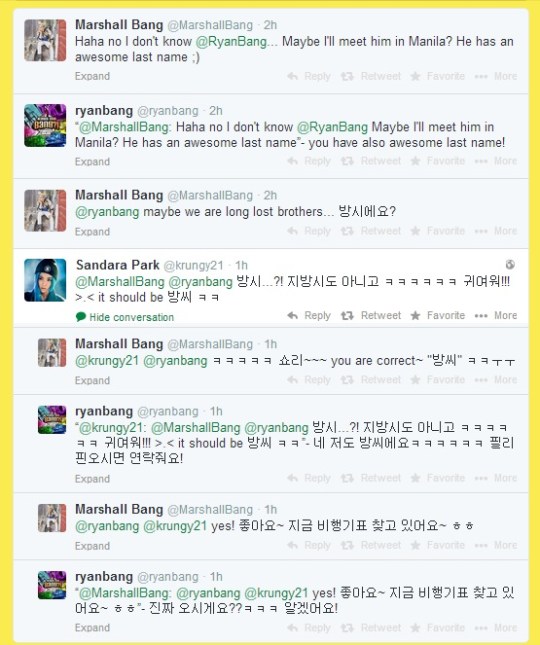Expand ryanbang's tweet quoting awesome last name
This screenshot has width=540, height=645.
(x=92, y=162)
